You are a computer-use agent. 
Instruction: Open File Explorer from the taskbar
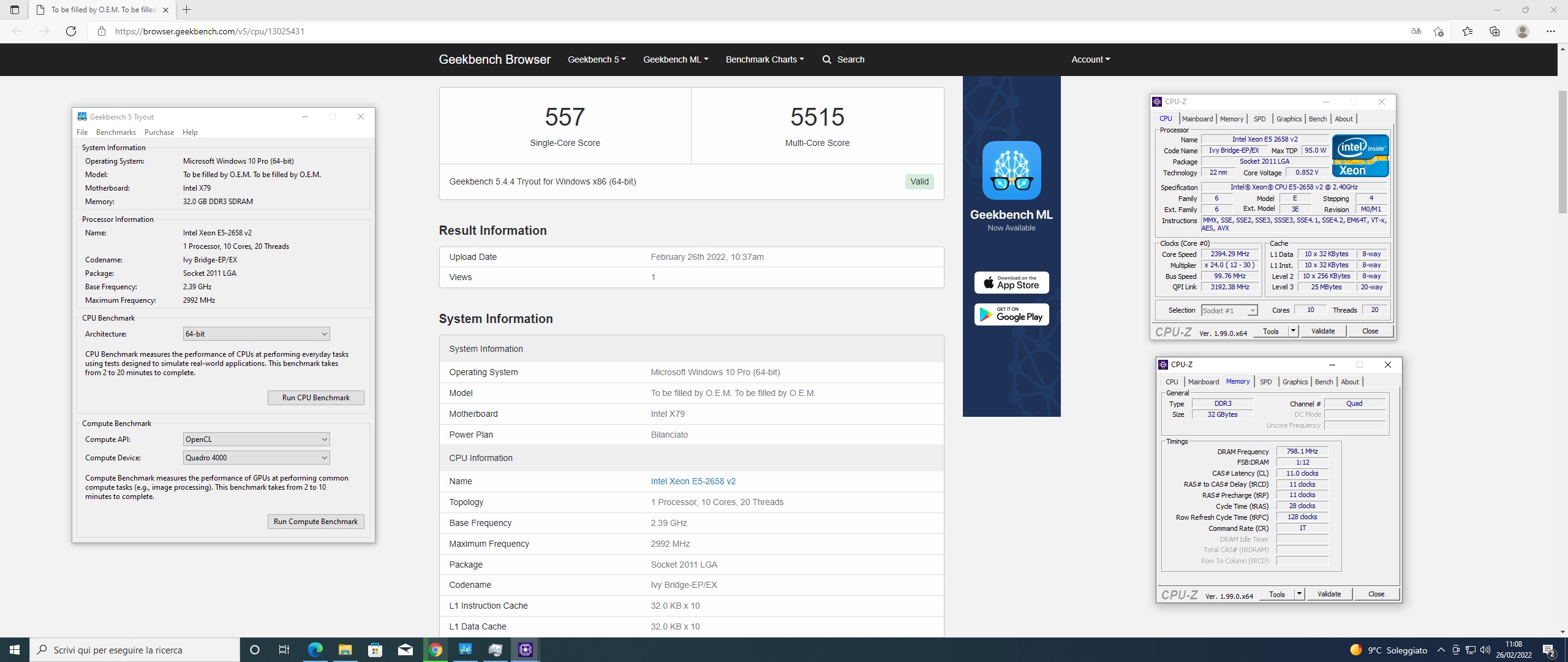coord(345,650)
